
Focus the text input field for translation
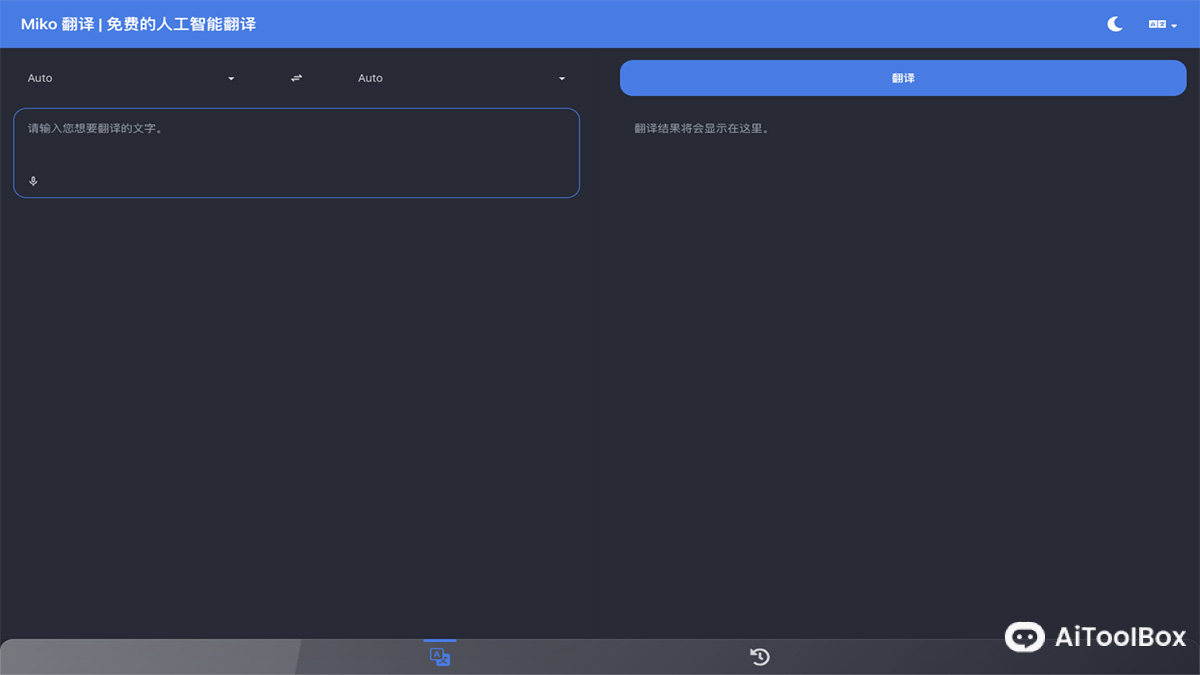[x=296, y=150]
